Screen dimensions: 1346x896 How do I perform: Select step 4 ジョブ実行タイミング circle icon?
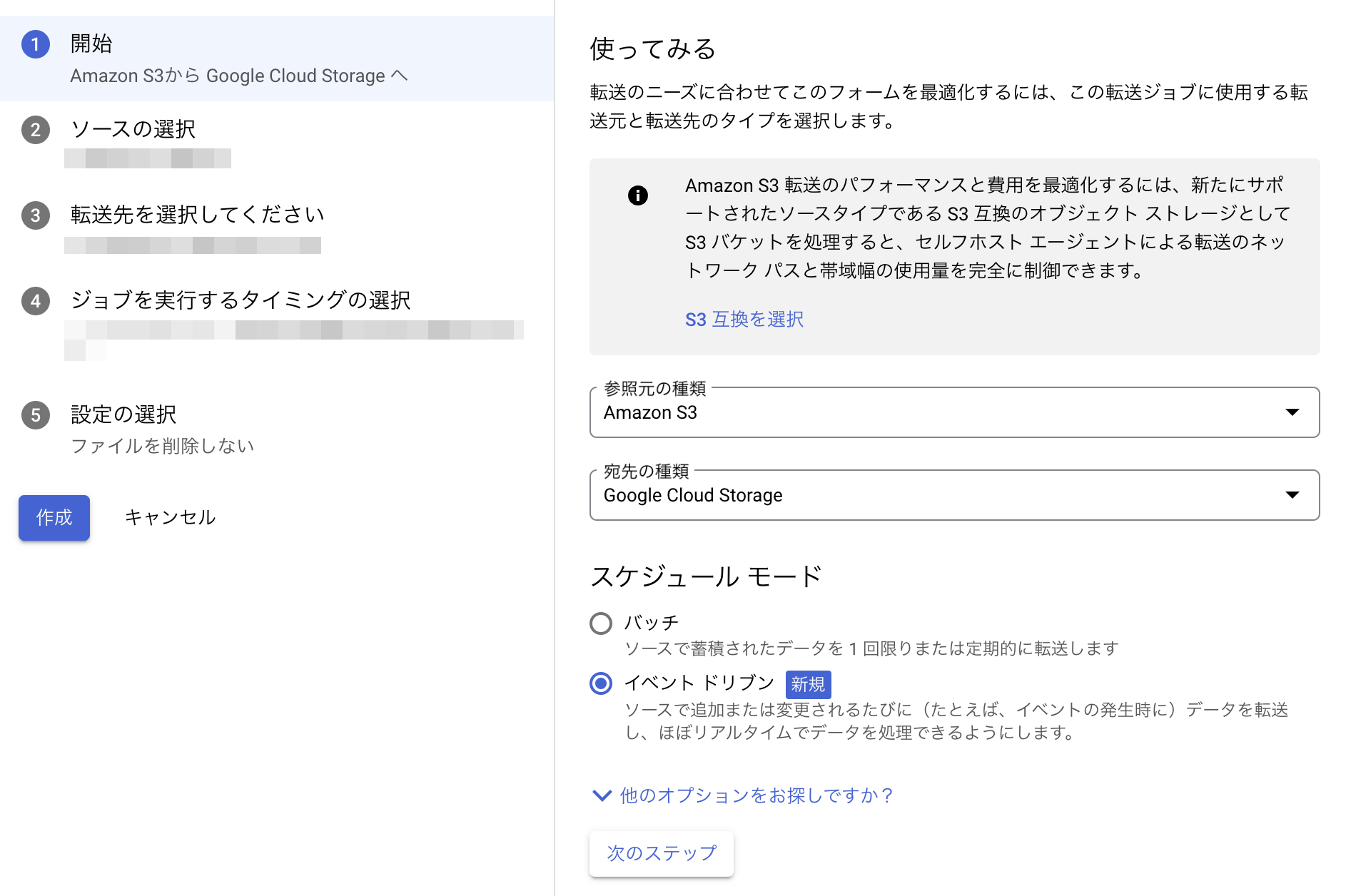click(x=34, y=301)
